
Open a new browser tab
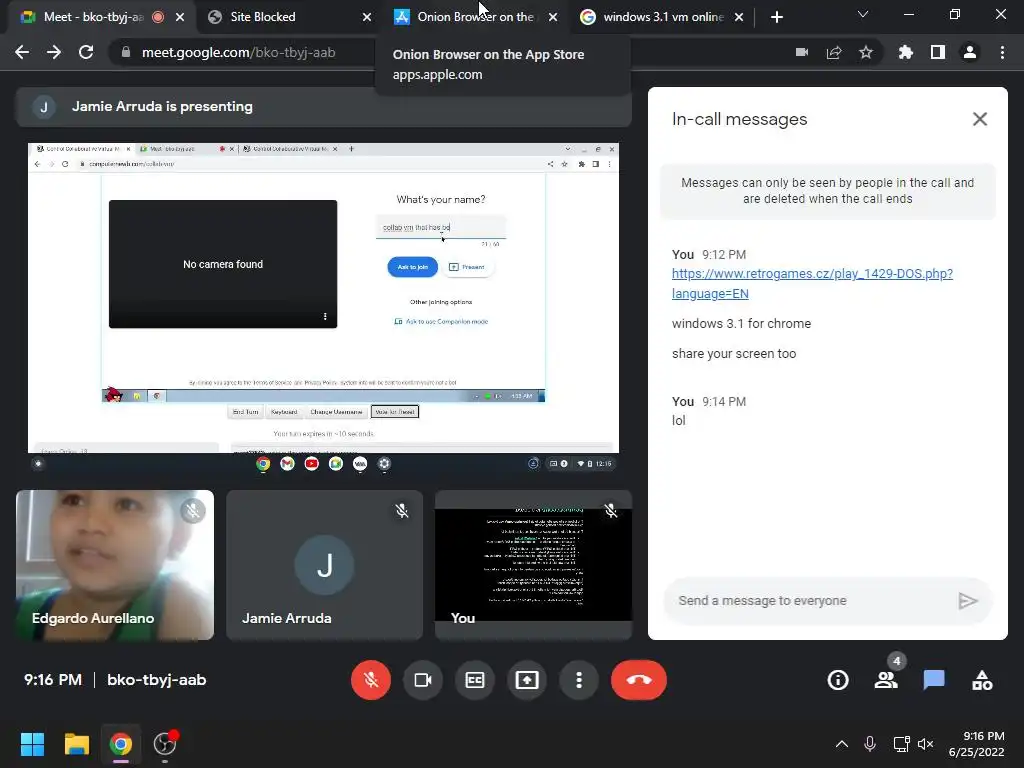pyautogui.click(x=776, y=17)
